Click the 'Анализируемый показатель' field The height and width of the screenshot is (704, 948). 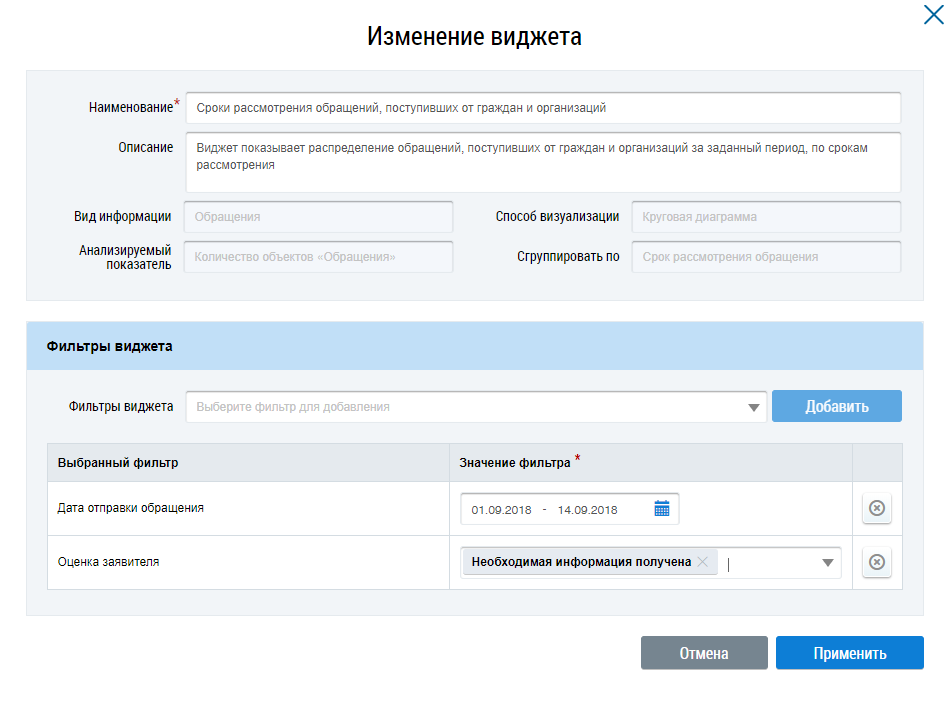[318, 257]
